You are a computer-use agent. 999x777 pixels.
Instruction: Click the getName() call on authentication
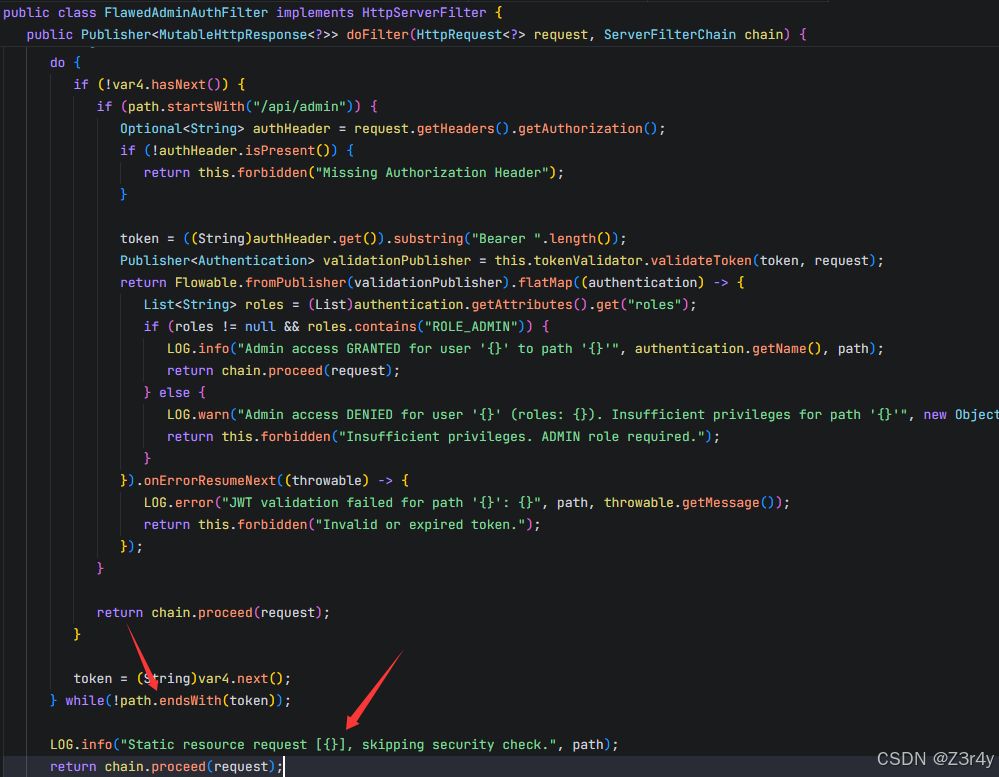[x=787, y=348]
